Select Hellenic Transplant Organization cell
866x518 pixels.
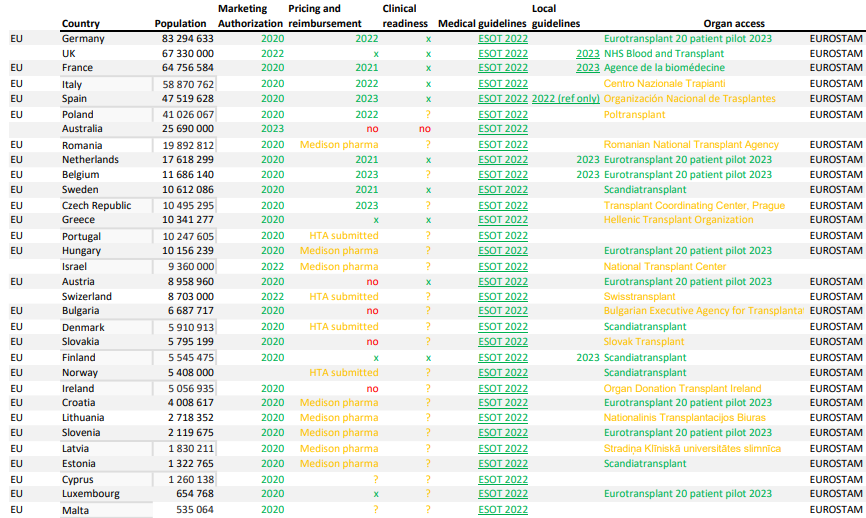(x=678, y=220)
